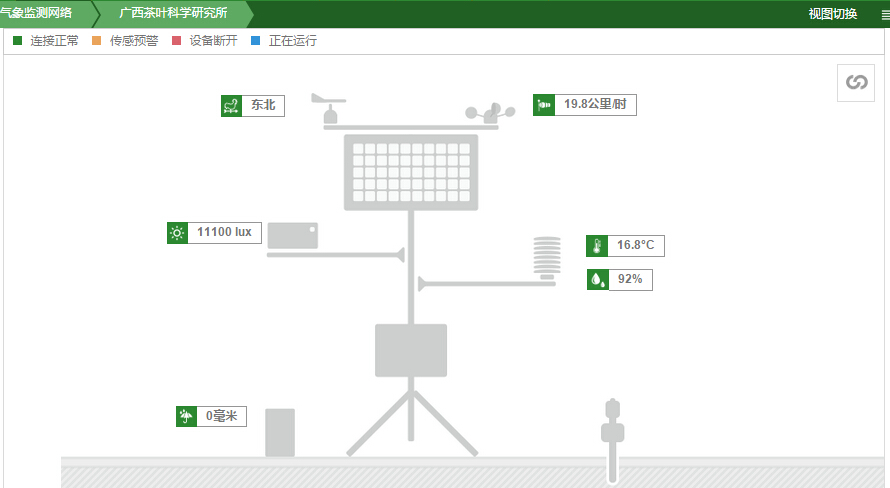
Task: Click the temperature thermometer icon
Action: 597,246
